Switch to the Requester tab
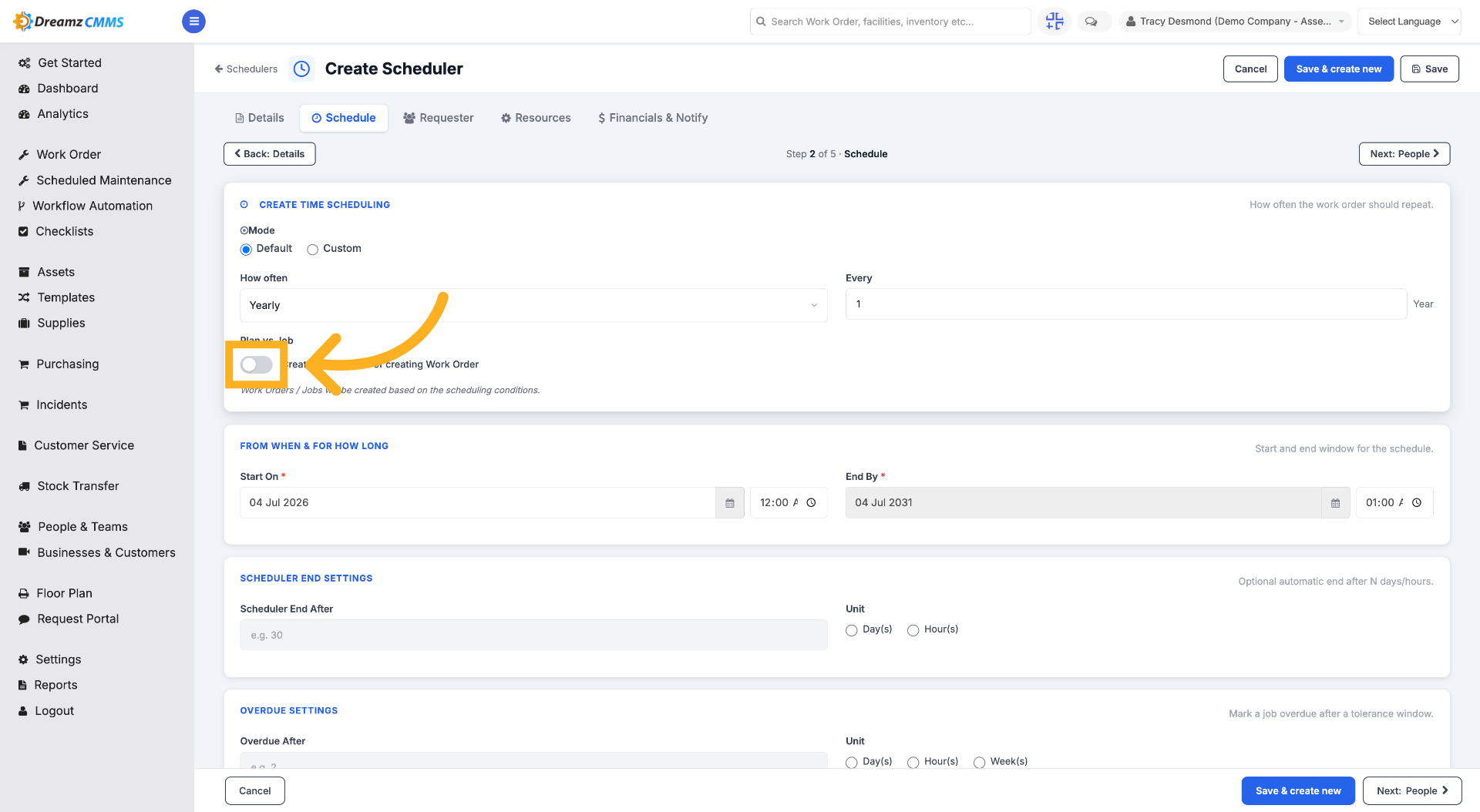 click(x=439, y=118)
